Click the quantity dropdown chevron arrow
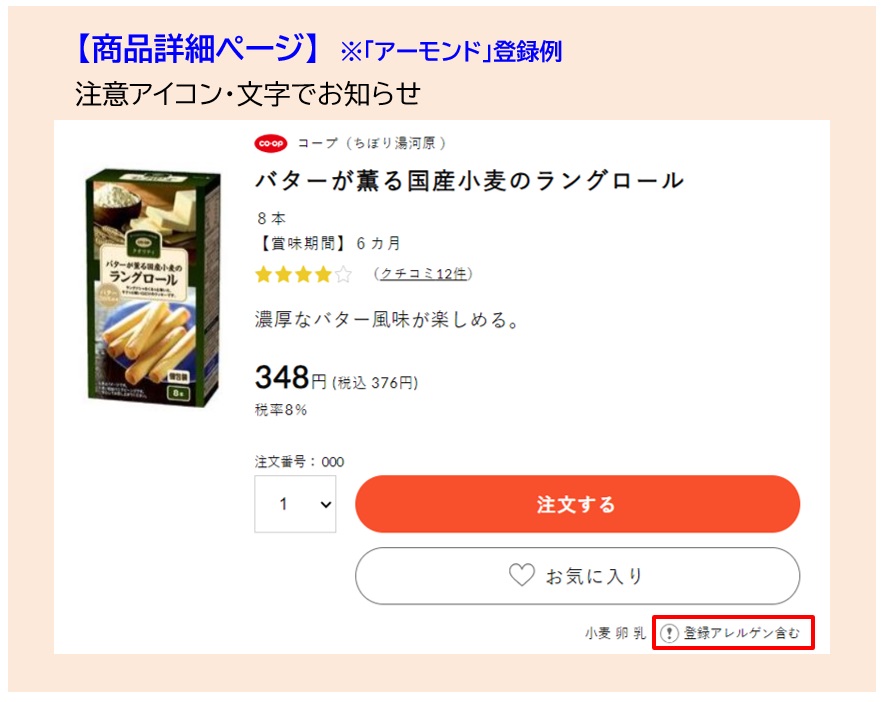885x702 pixels. pyautogui.click(x=326, y=504)
